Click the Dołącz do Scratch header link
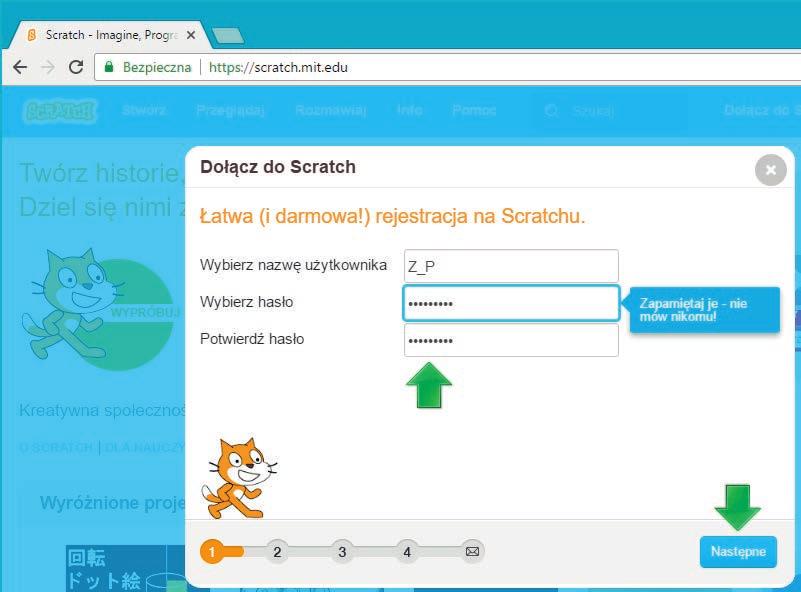This screenshot has height=592, width=801. (x=762, y=110)
